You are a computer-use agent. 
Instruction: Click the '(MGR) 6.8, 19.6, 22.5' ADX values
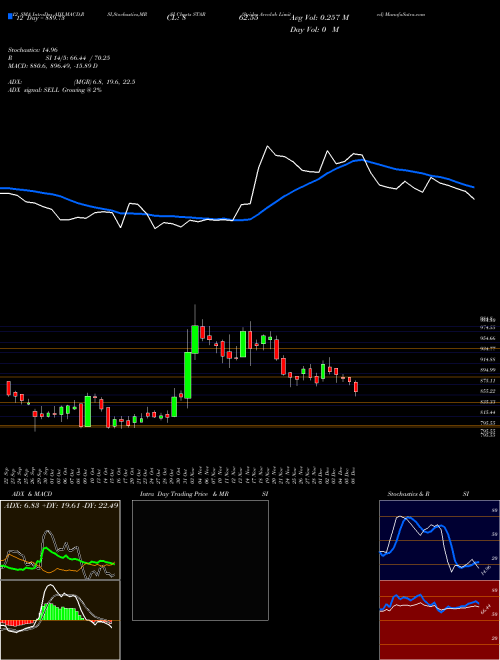click(104, 82)
